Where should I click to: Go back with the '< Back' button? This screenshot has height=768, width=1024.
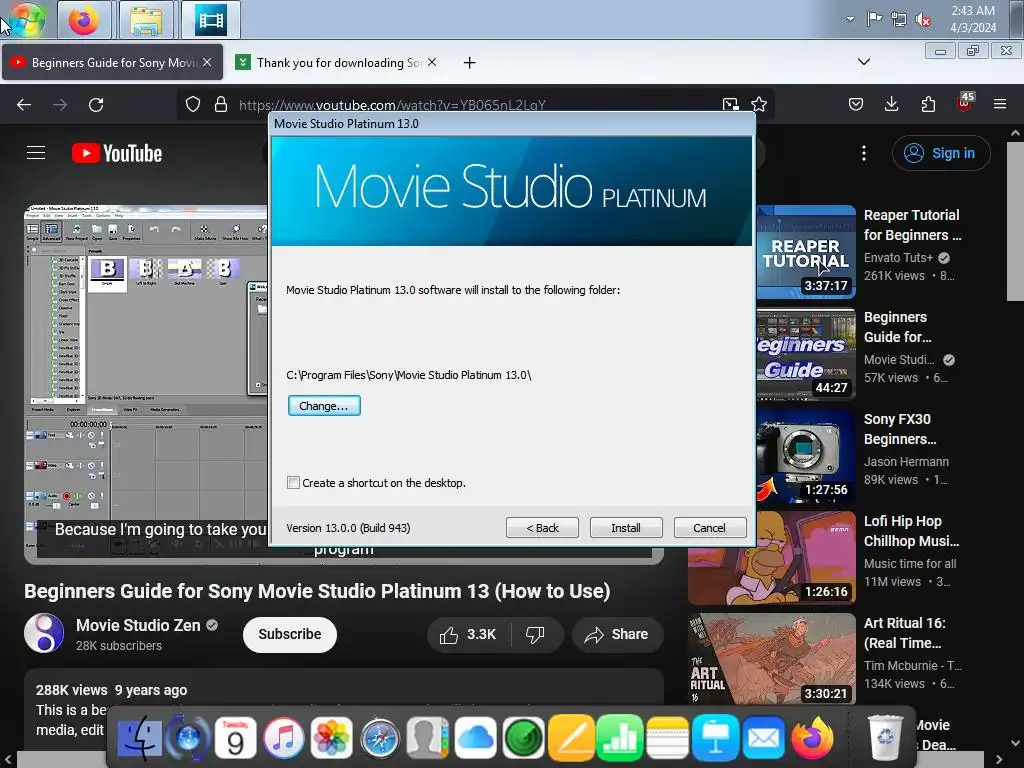(x=542, y=528)
